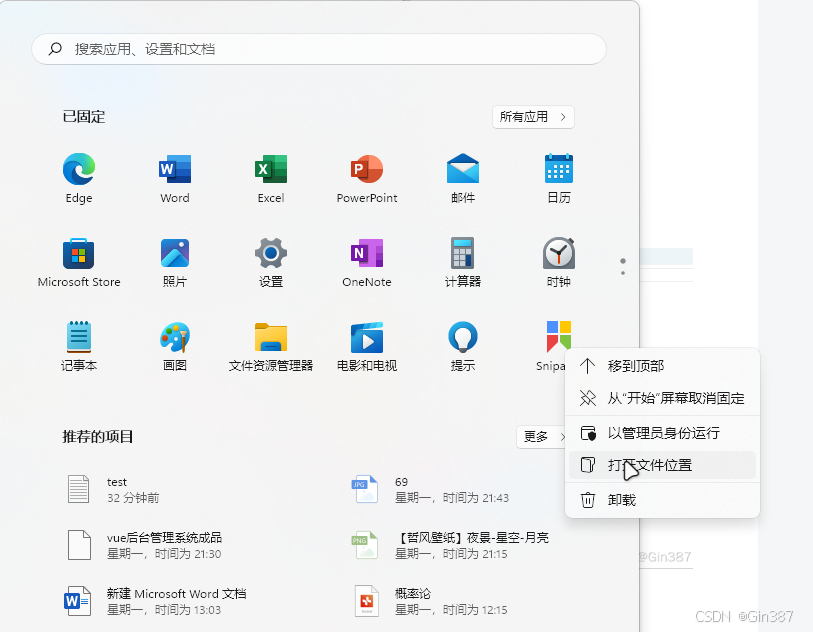
Task: Click 'vue后台管理系统成品' recommended file name
Action: pos(164,538)
